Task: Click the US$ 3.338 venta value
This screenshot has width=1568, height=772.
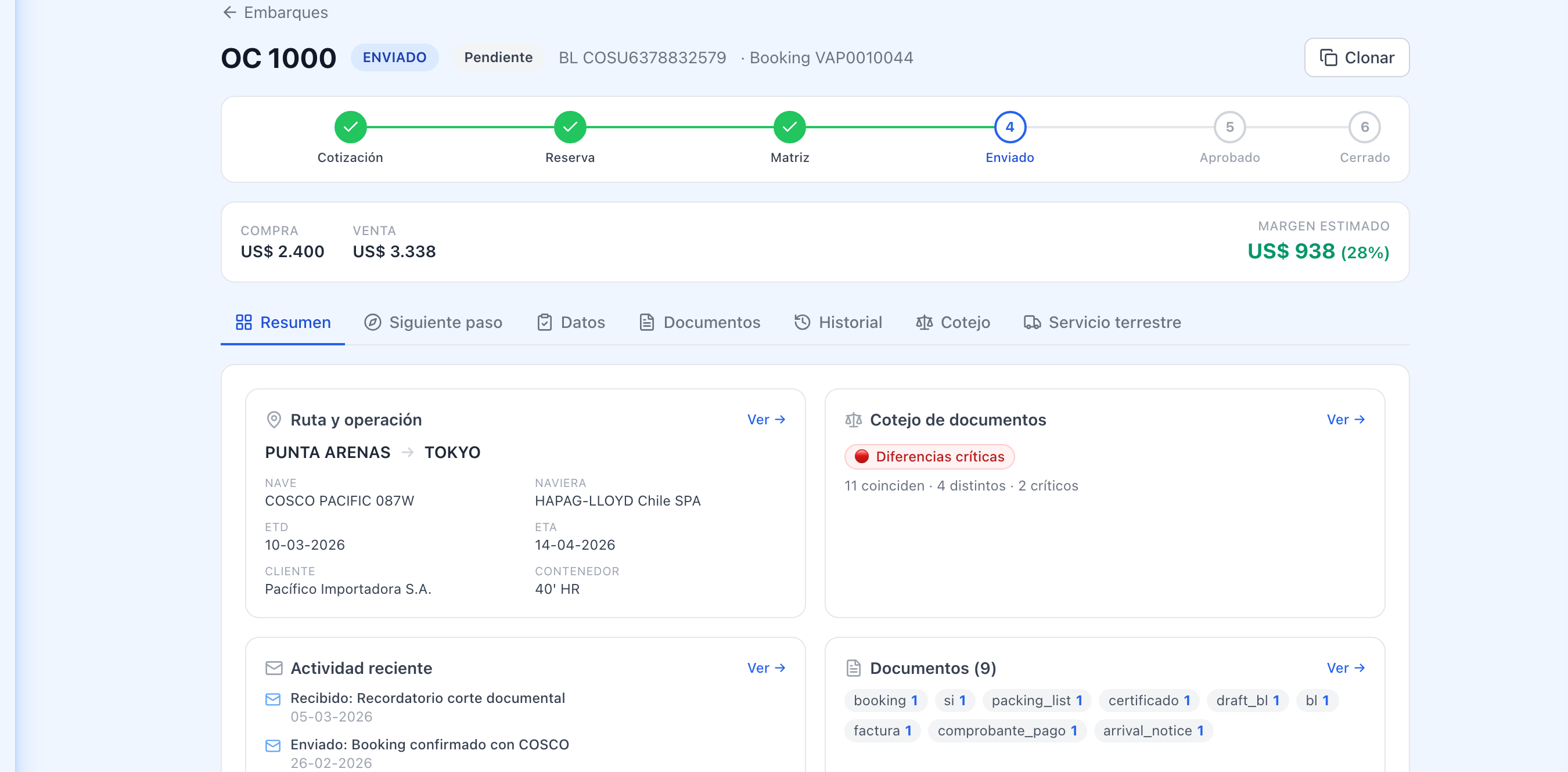Action: point(394,252)
